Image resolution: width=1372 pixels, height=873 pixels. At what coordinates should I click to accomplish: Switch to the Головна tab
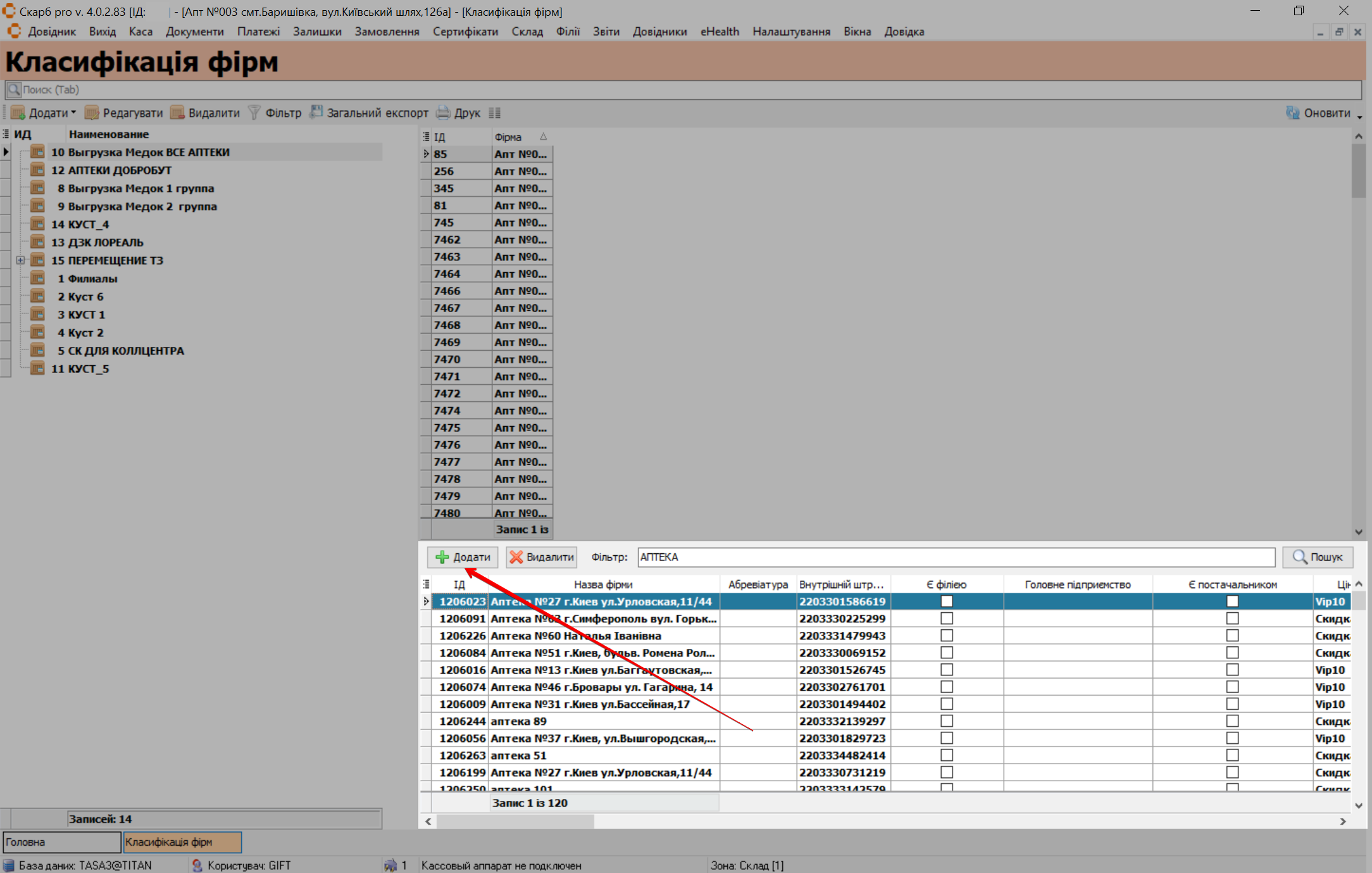click(x=61, y=842)
